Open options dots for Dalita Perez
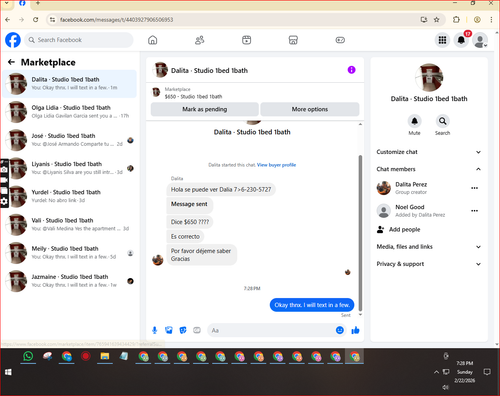 point(474,188)
